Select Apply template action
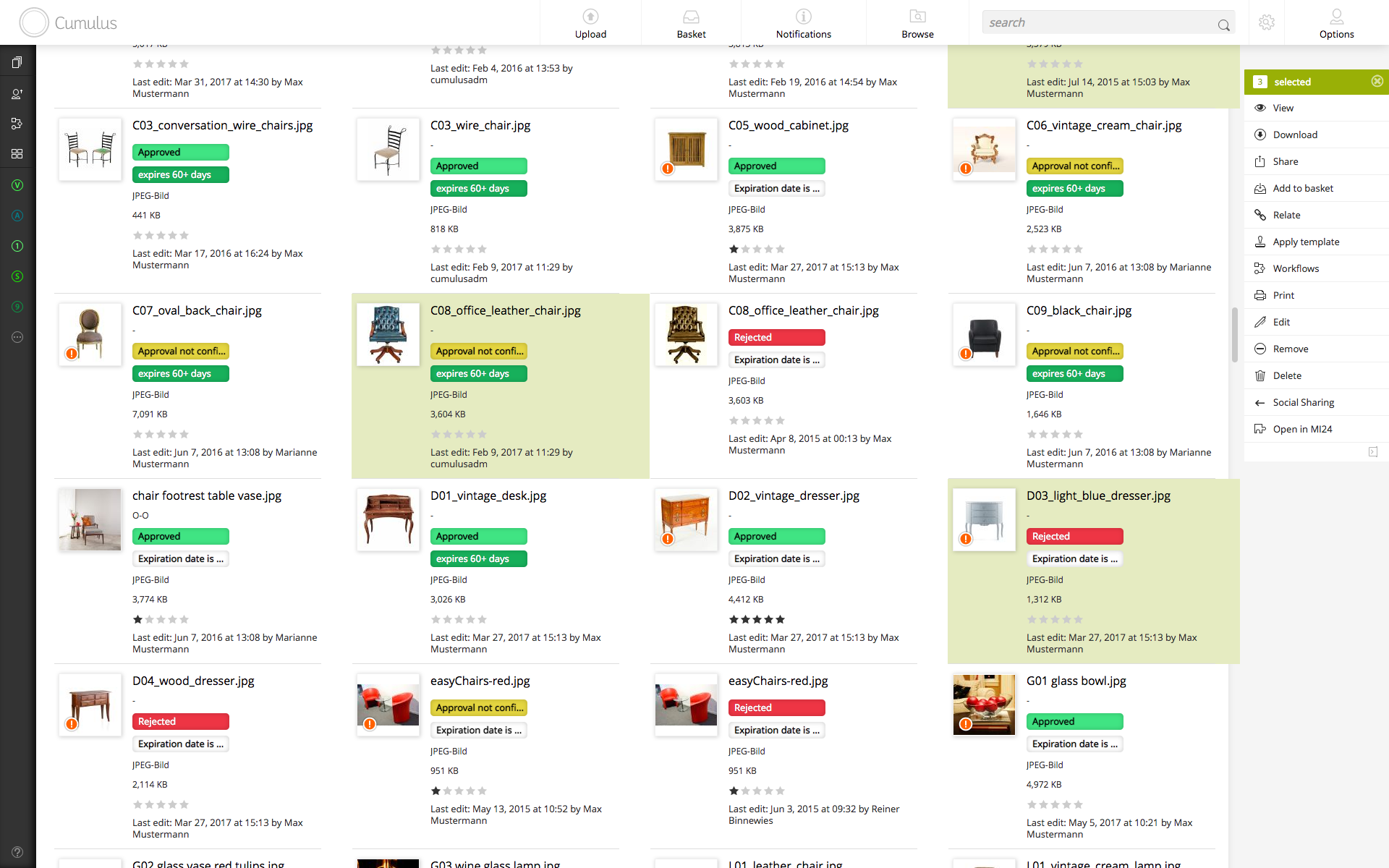This screenshot has height=868, width=1389. [1316, 242]
